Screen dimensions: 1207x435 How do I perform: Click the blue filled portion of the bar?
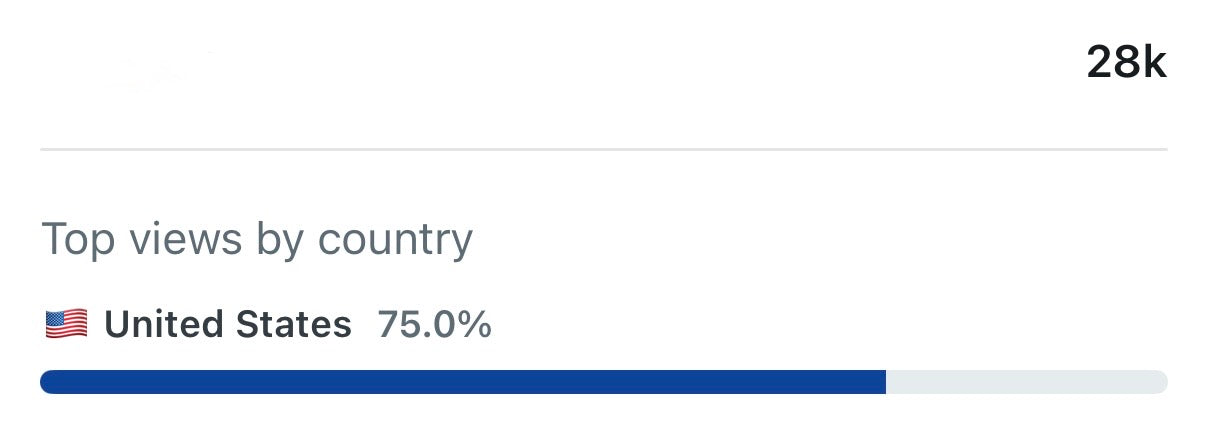[x=462, y=382]
